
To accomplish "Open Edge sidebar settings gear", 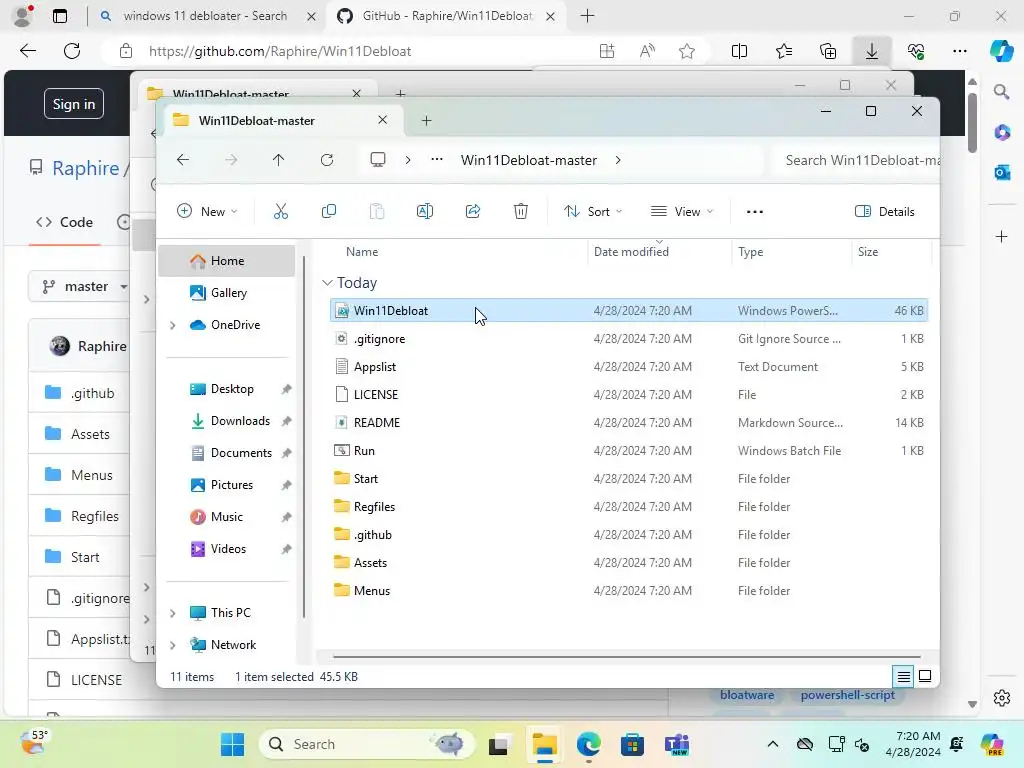I will click(1002, 698).
